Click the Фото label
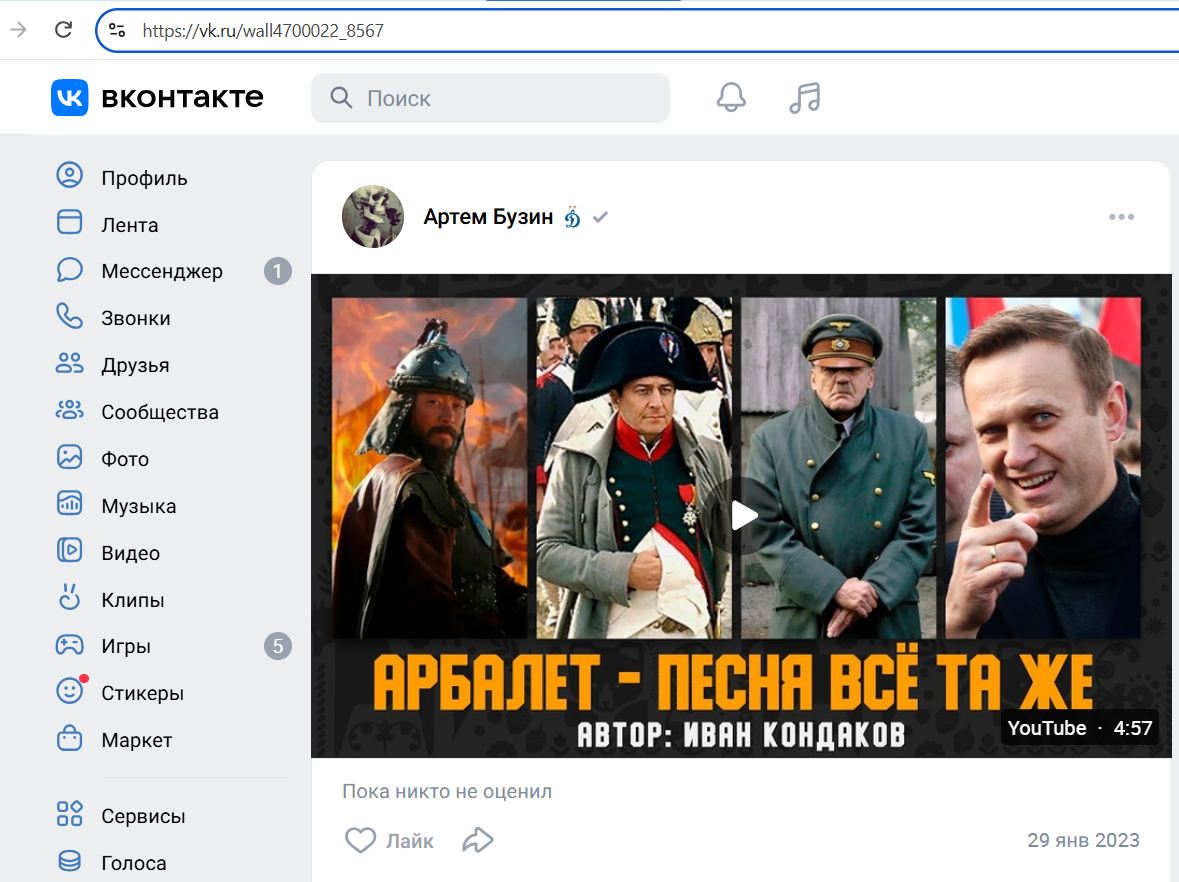This screenshot has height=882, width=1179. pos(125,459)
